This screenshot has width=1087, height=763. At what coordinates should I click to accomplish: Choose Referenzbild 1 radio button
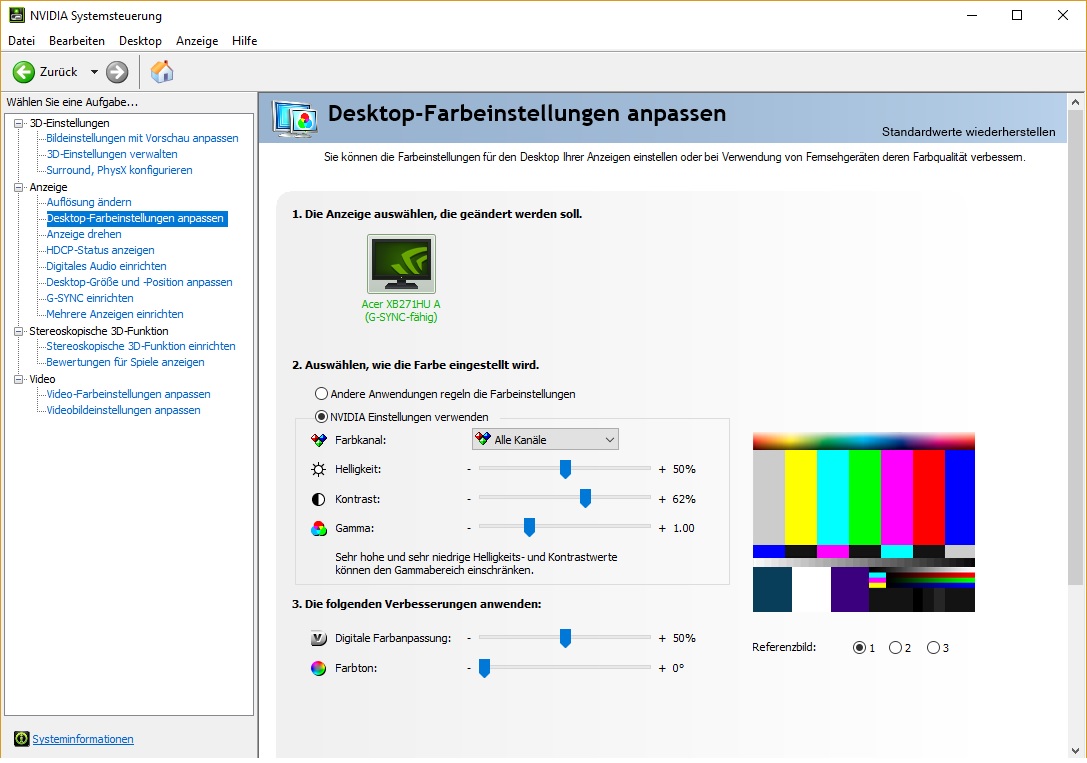tap(859, 647)
